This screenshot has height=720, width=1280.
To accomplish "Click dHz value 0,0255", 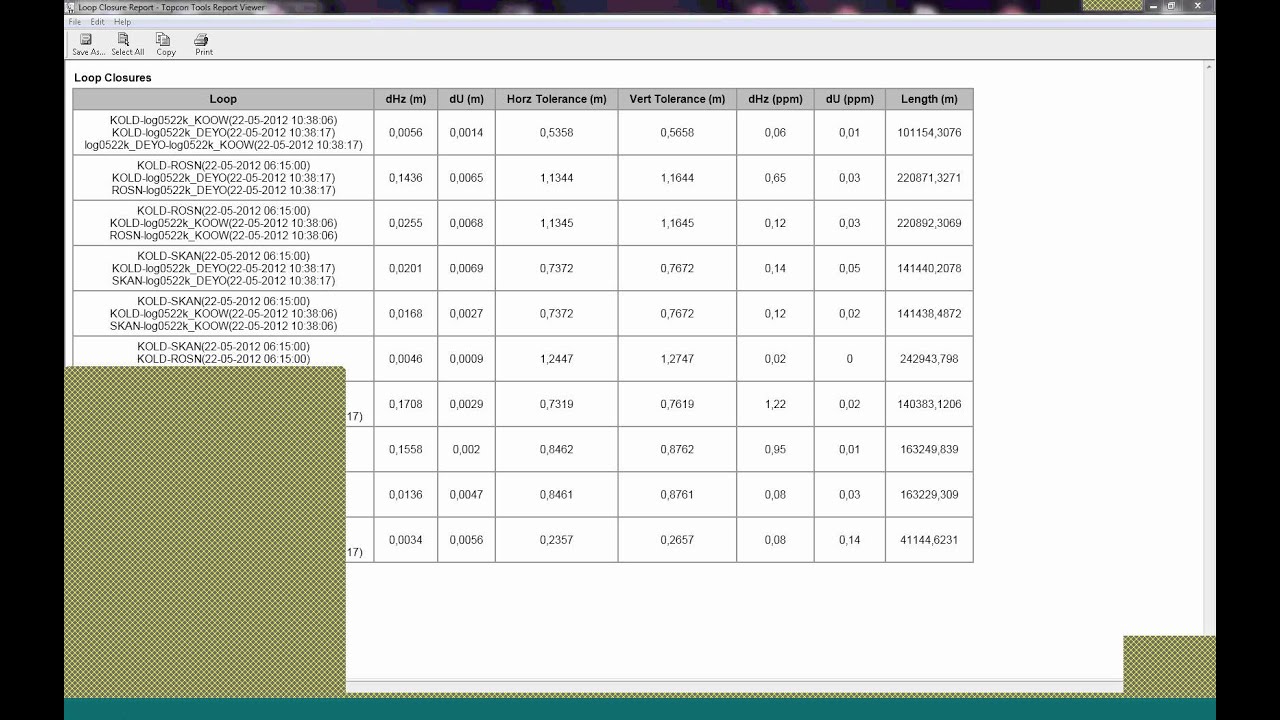I will (x=406, y=223).
